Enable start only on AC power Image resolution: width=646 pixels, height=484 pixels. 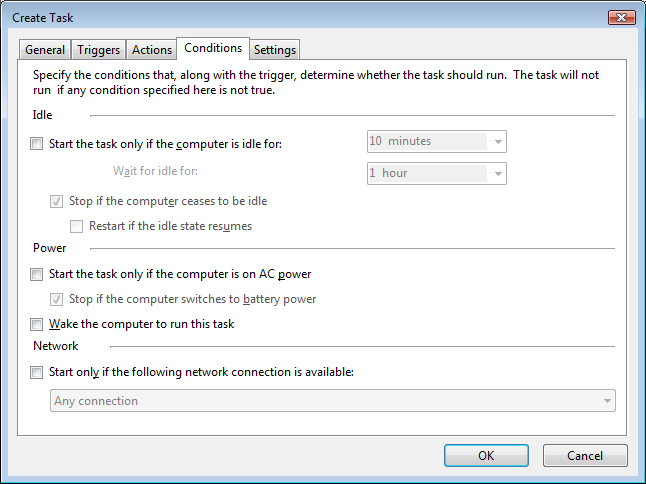[x=36, y=274]
